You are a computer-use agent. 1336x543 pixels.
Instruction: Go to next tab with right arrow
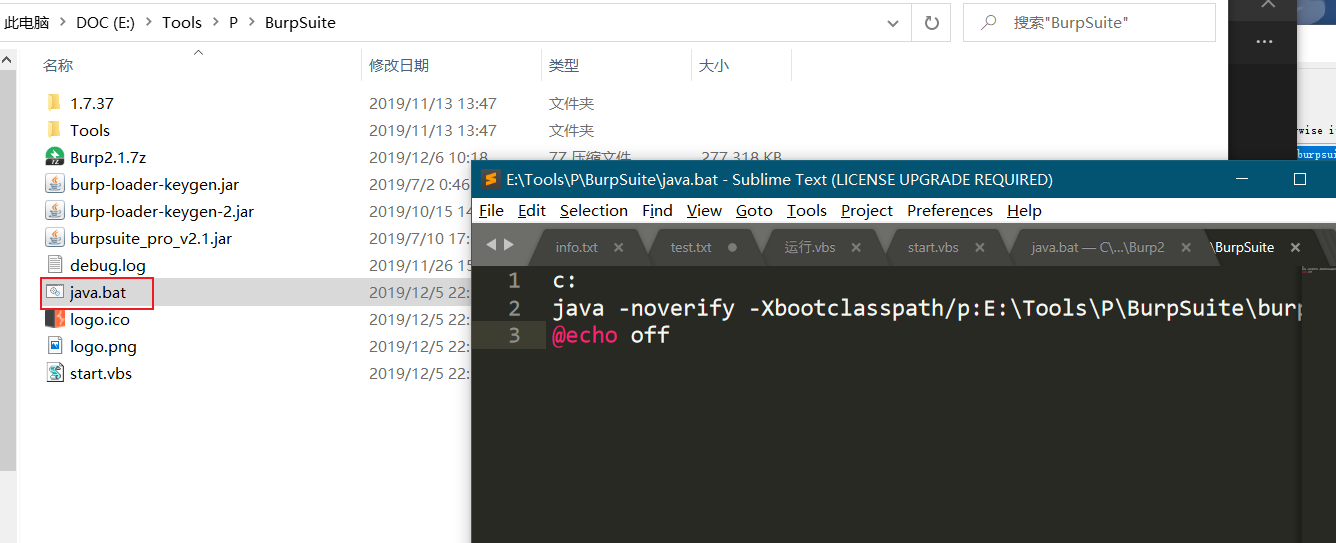click(509, 246)
